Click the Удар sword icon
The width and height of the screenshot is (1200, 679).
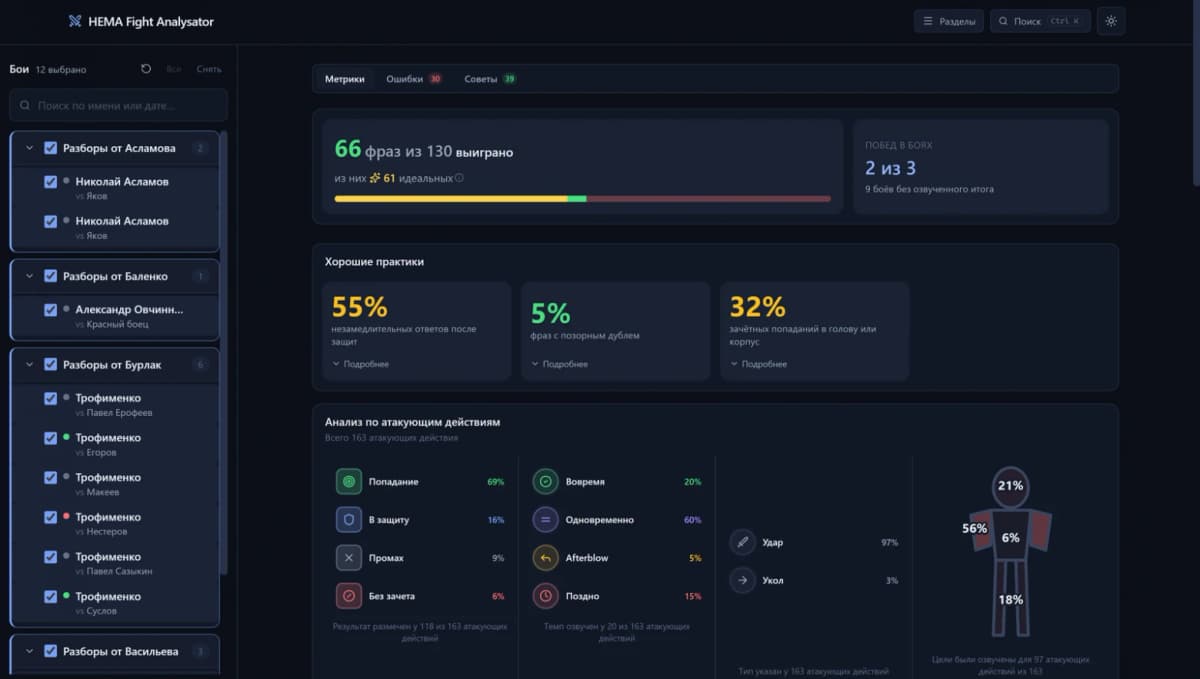742,542
